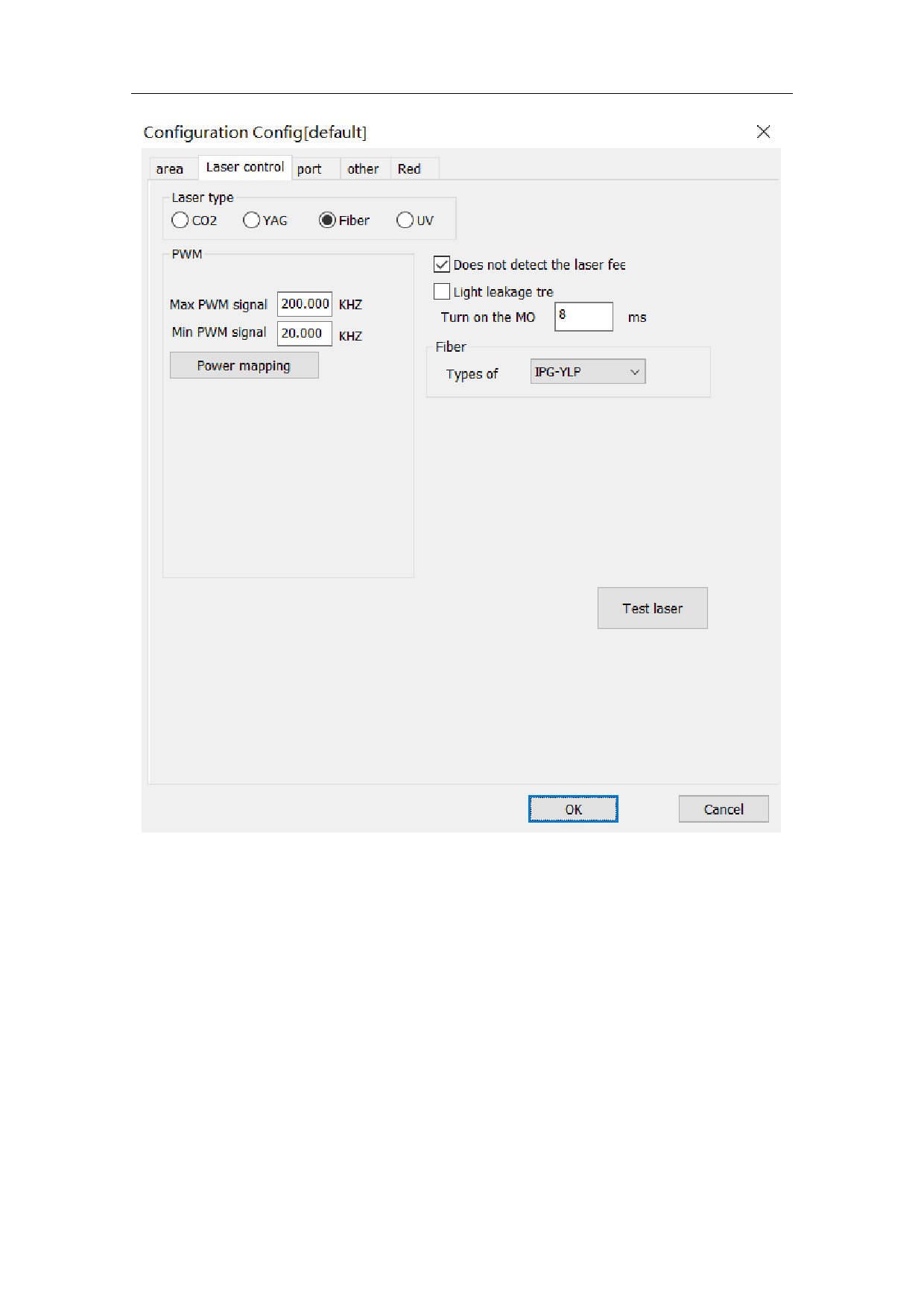Choose YAG as the laser type
Screen dimensions: 924x1307
(x=252, y=221)
